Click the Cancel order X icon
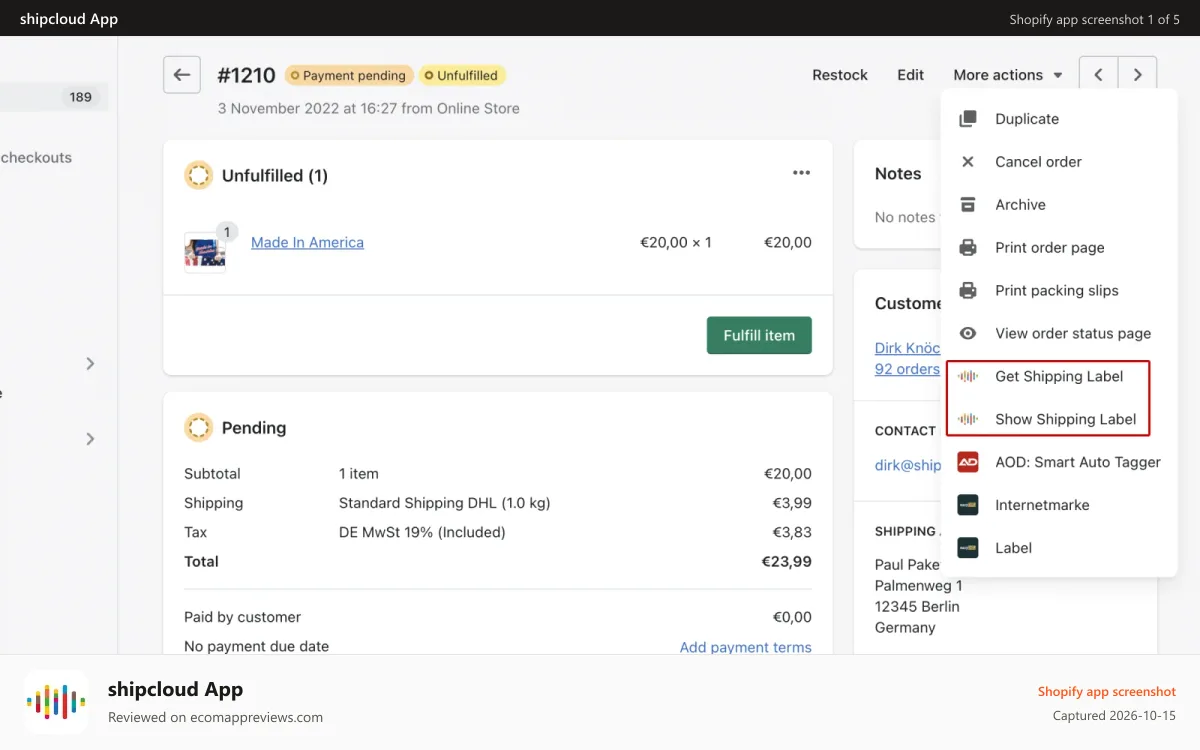This screenshot has height=750, width=1200. (968, 162)
